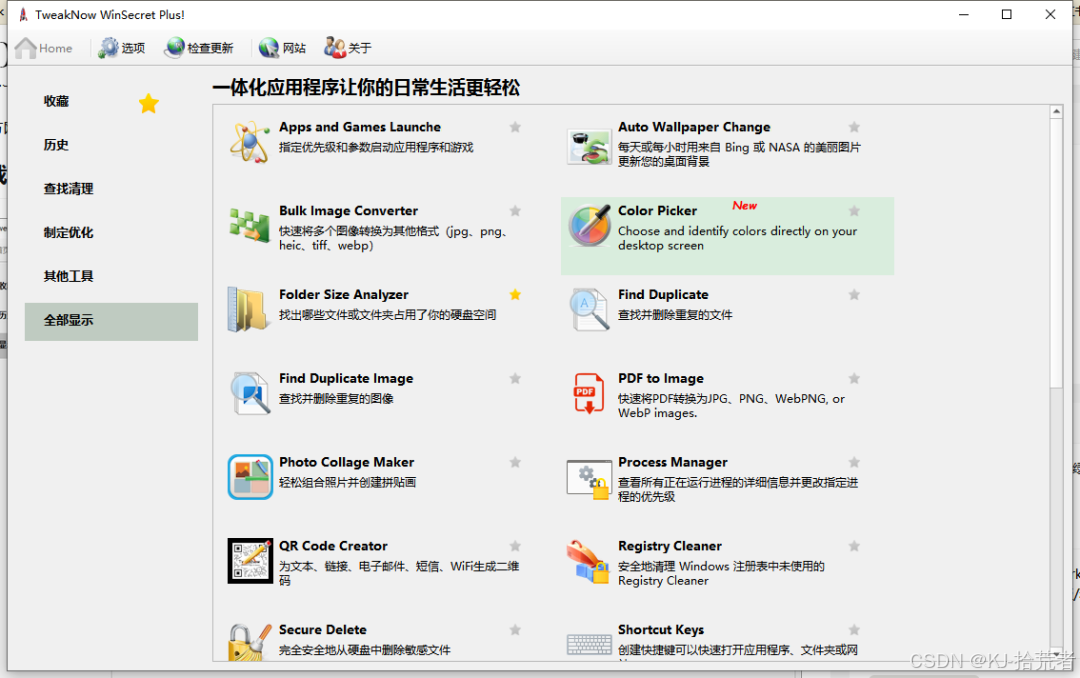This screenshot has width=1080, height=678.
Task: Launch Color Picker via its eyedropper icon
Action: tap(590, 225)
